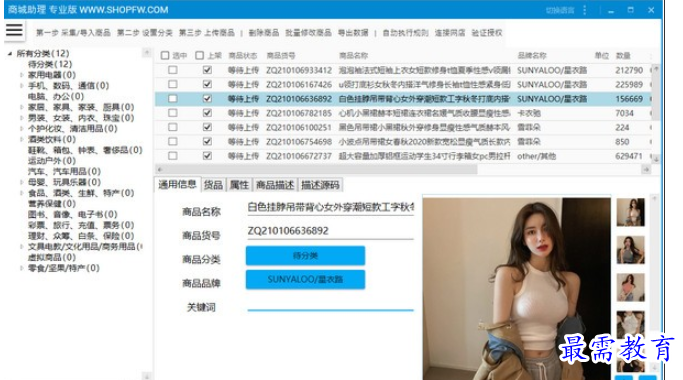This screenshot has width=683, height=380.
Task: Click 验证授权 in toolbar
Action: [x=487, y=33]
